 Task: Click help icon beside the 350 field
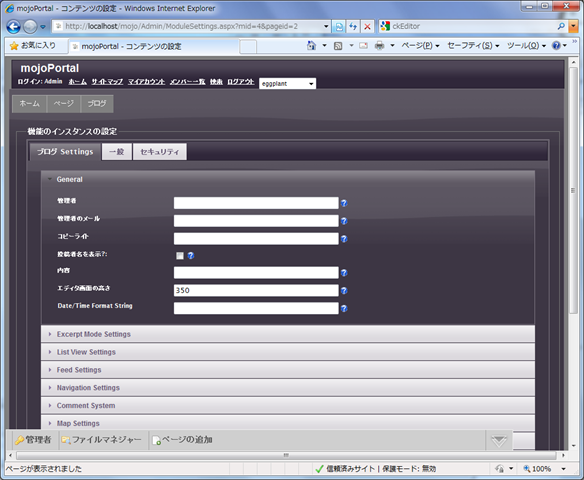coord(344,290)
